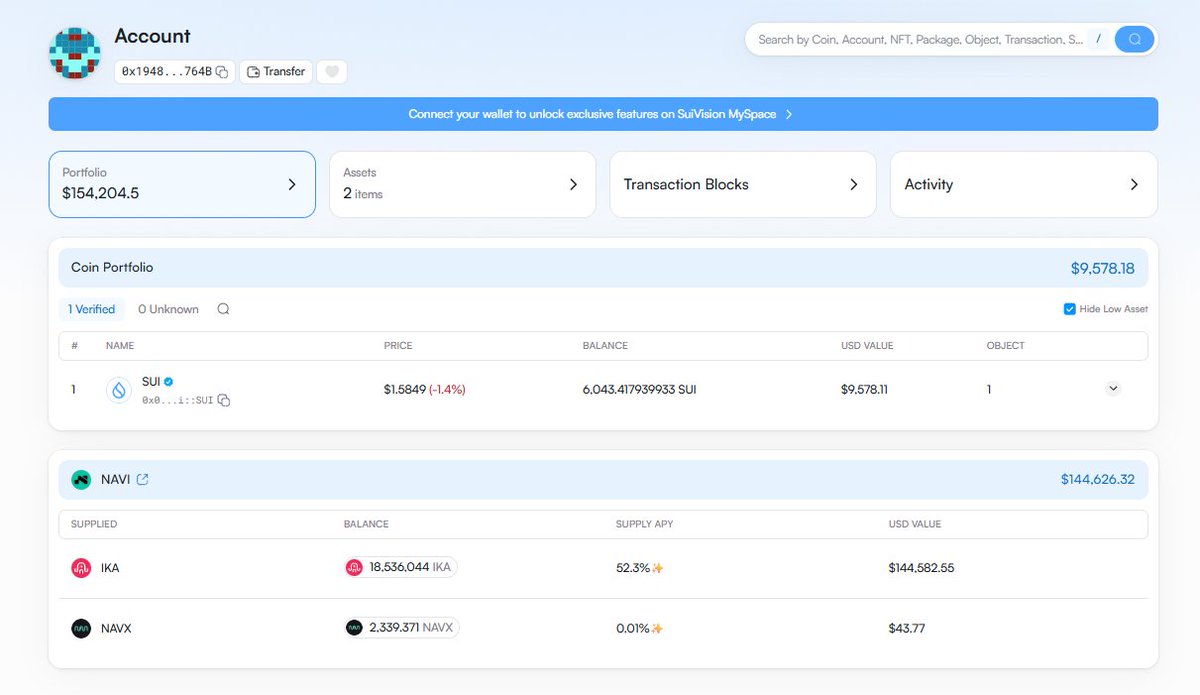Copy the account address 0x1948...764B
This screenshot has height=695, width=1200.
point(222,72)
